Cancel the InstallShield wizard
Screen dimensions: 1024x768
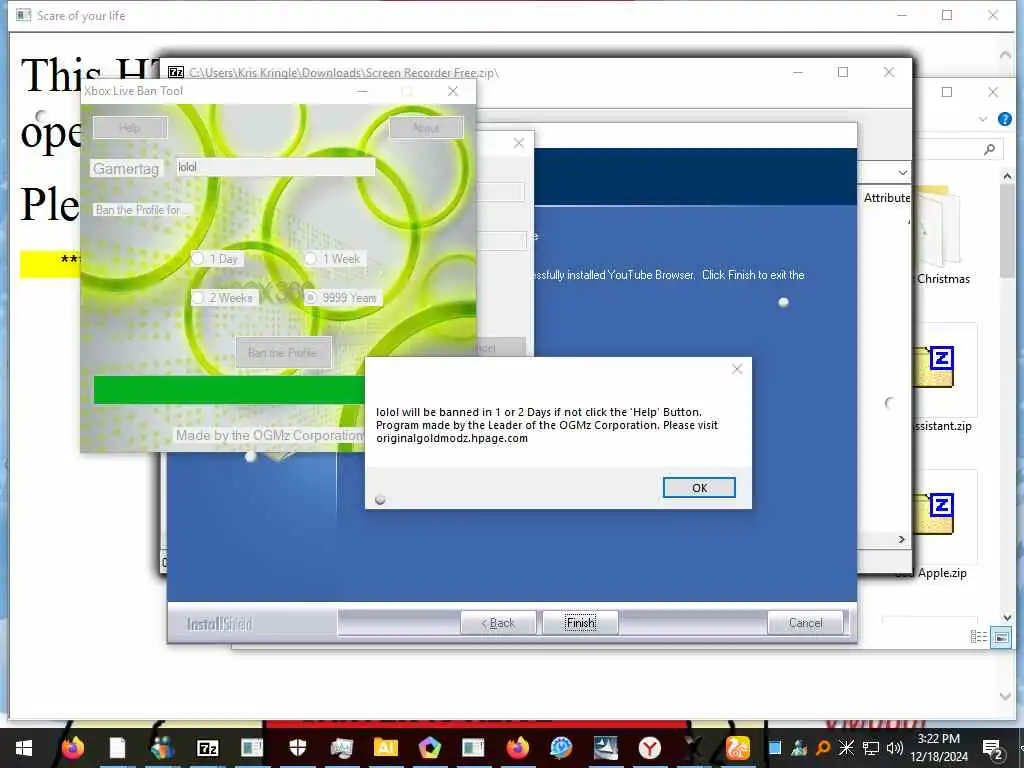(x=805, y=623)
